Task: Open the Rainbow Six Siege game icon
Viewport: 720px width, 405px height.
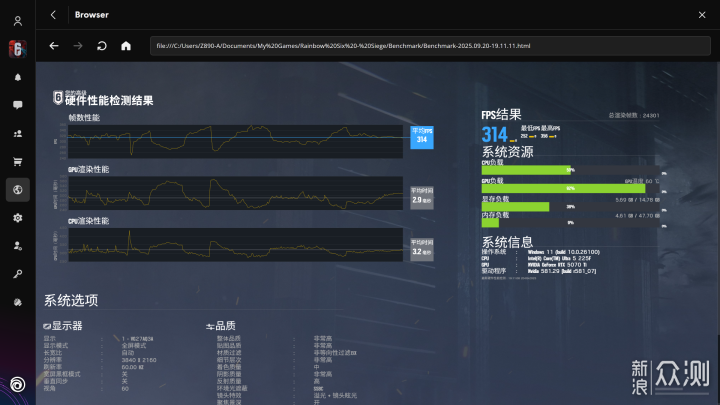Action: [17, 49]
